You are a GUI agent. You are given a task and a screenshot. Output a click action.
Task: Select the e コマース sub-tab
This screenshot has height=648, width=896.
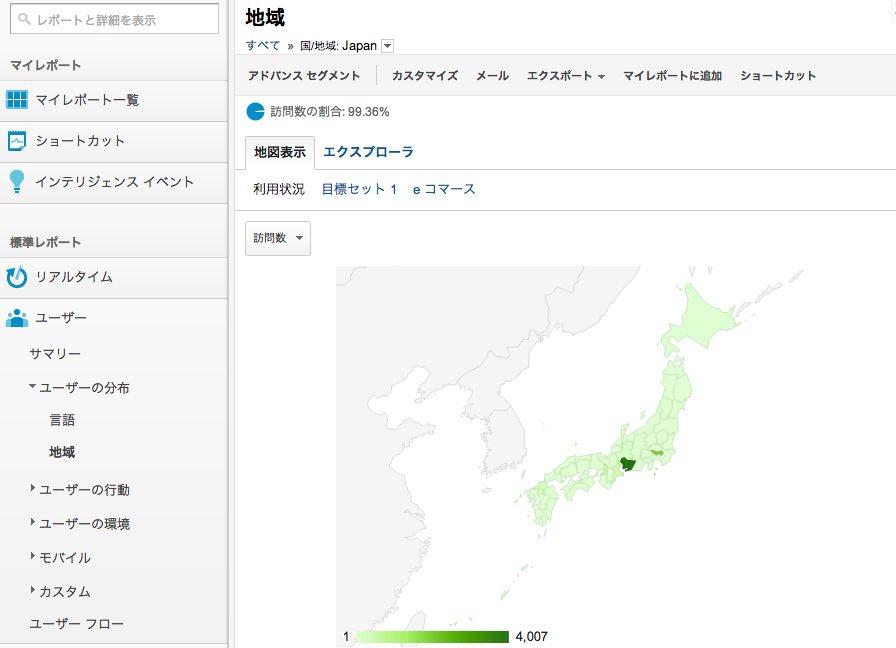point(444,189)
